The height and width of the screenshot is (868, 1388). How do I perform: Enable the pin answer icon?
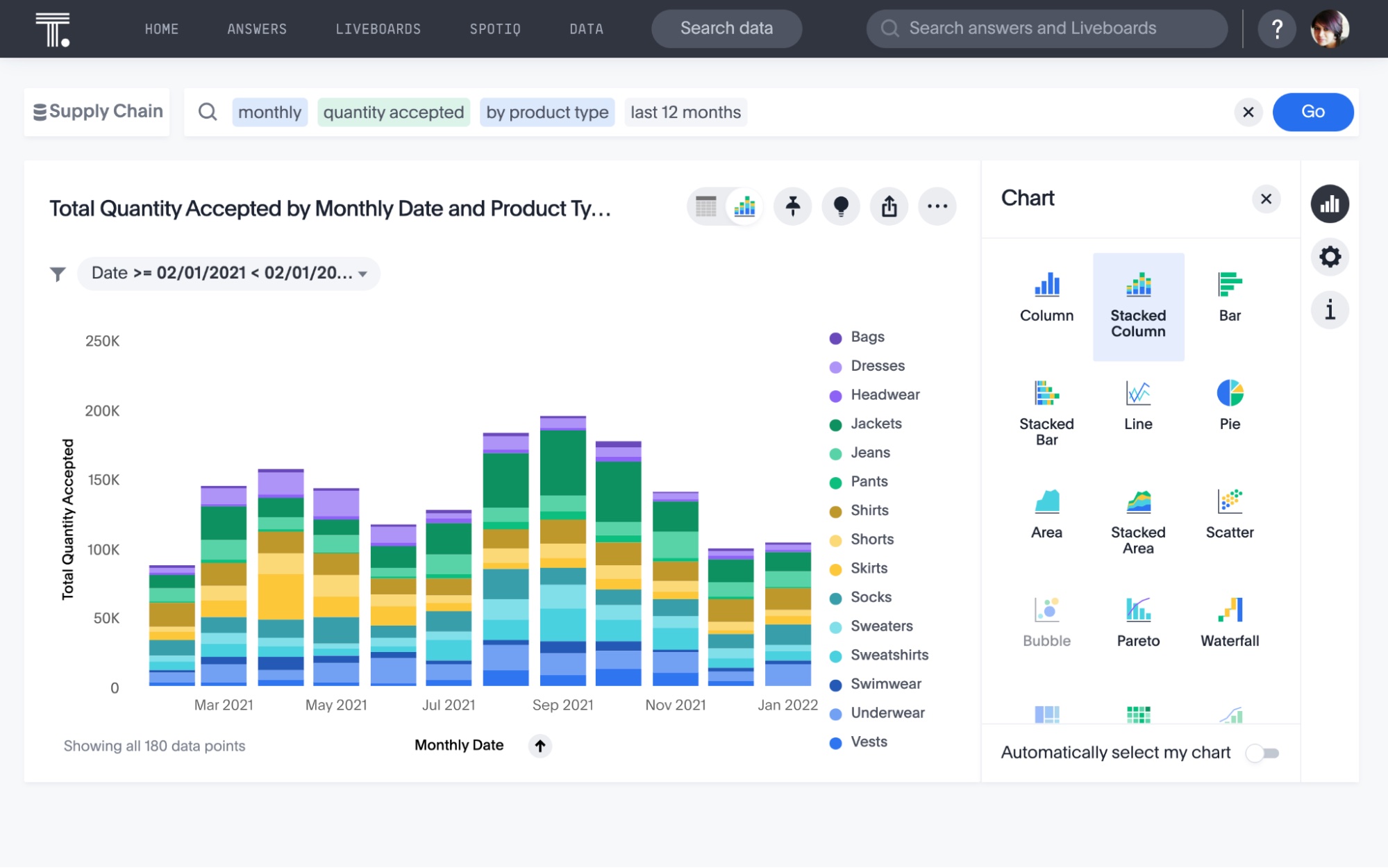click(793, 207)
